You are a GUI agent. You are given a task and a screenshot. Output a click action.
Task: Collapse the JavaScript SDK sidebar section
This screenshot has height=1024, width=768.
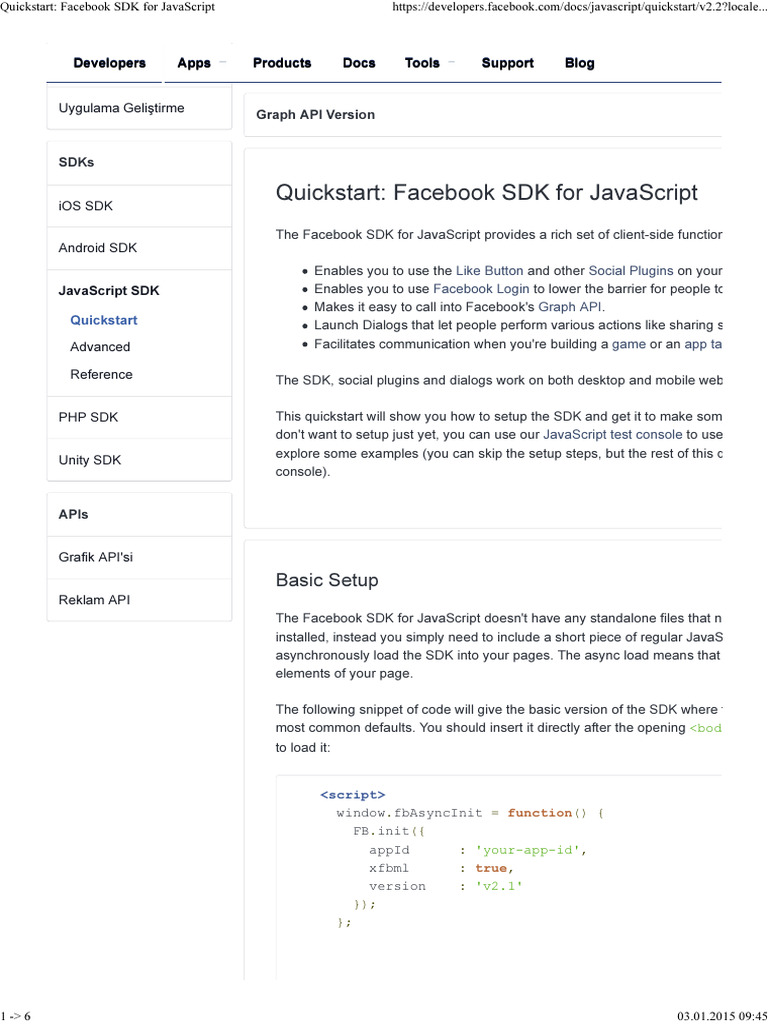pyautogui.click(x=109, y=291)
